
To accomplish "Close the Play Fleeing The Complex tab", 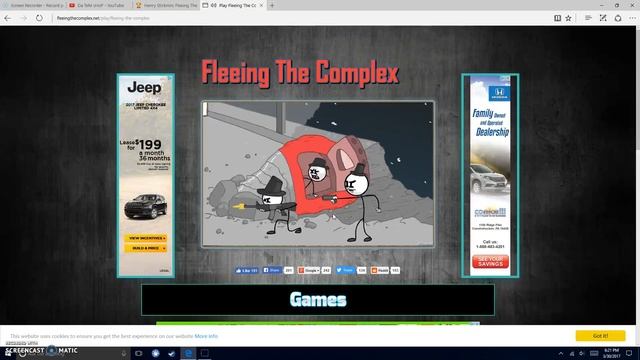I will pyautogui.click(x=261, y=5).
